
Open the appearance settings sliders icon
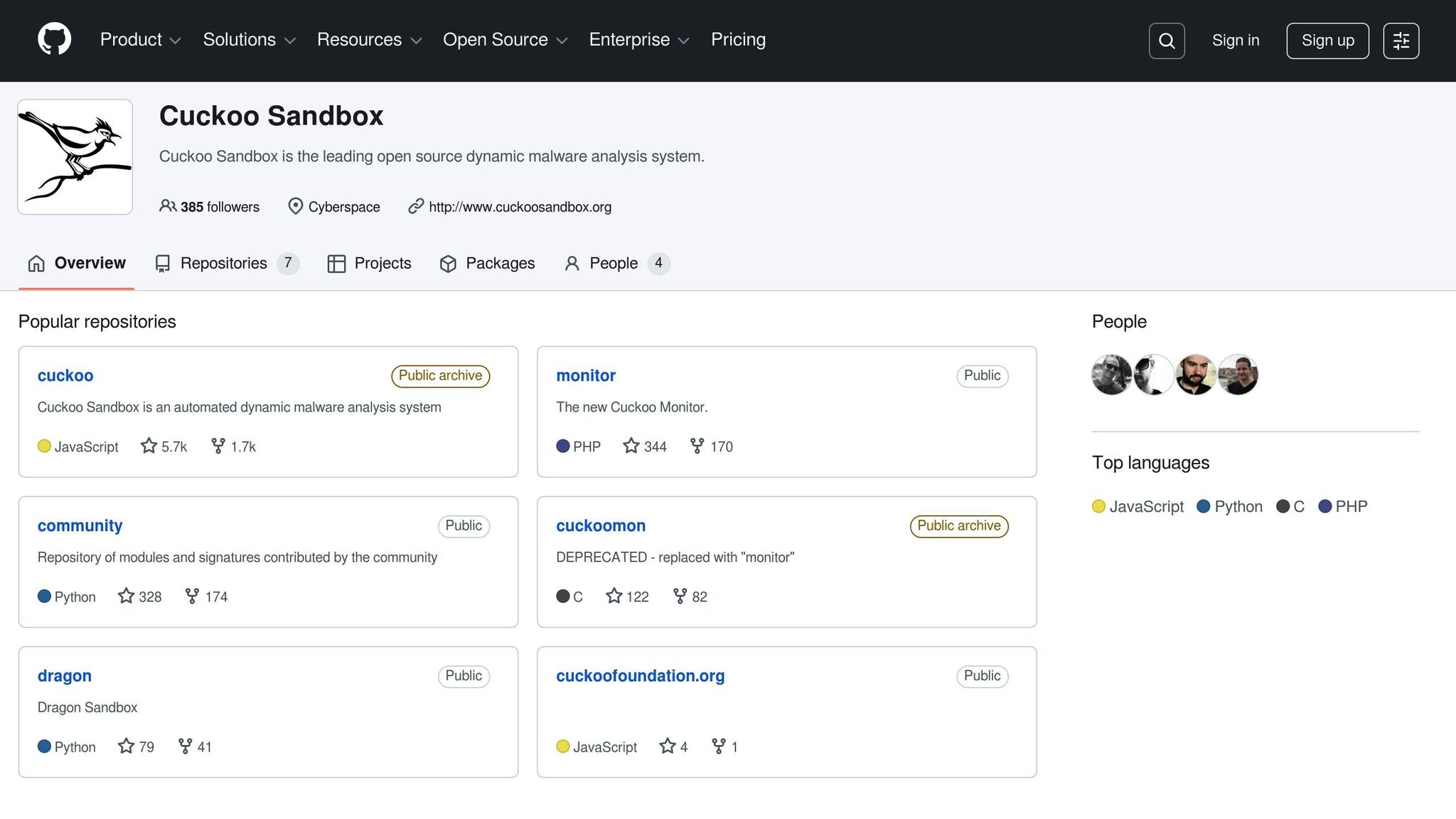click(1401, 41)
